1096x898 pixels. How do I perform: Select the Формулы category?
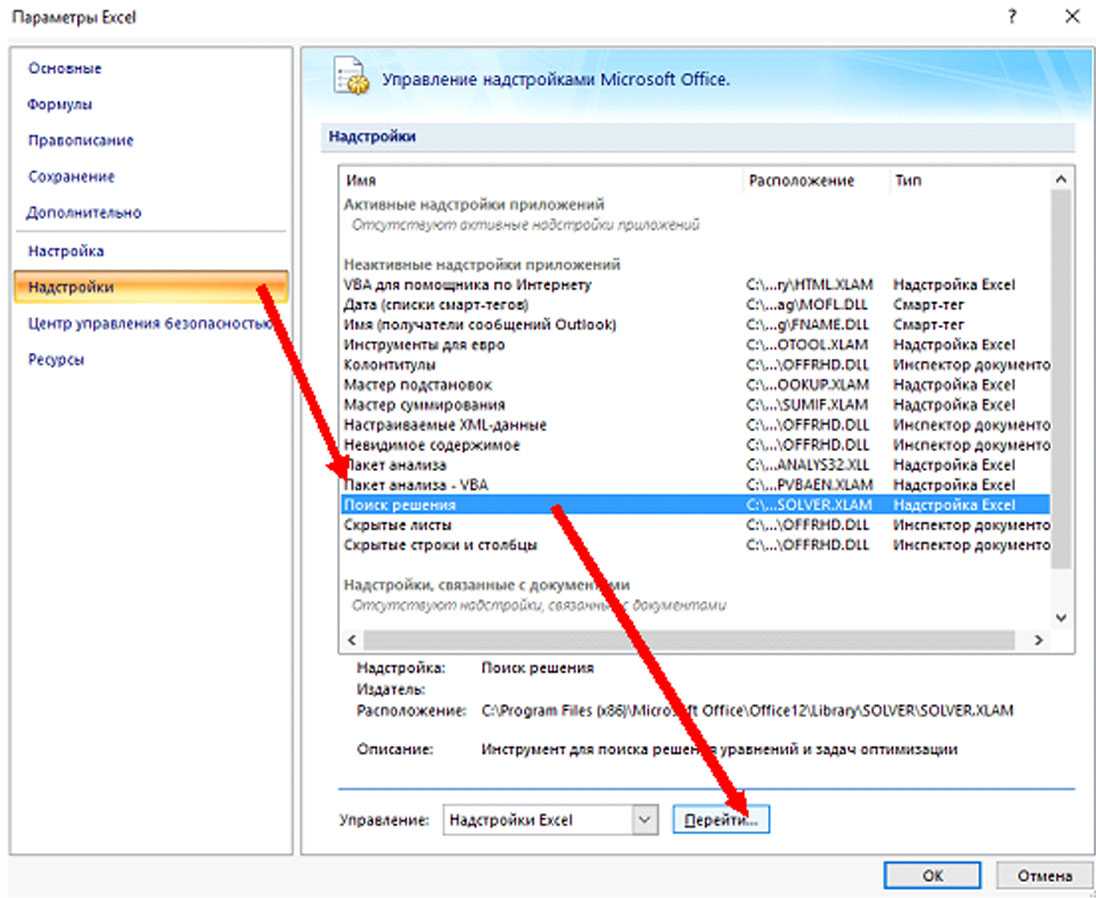tap(60, 105)
